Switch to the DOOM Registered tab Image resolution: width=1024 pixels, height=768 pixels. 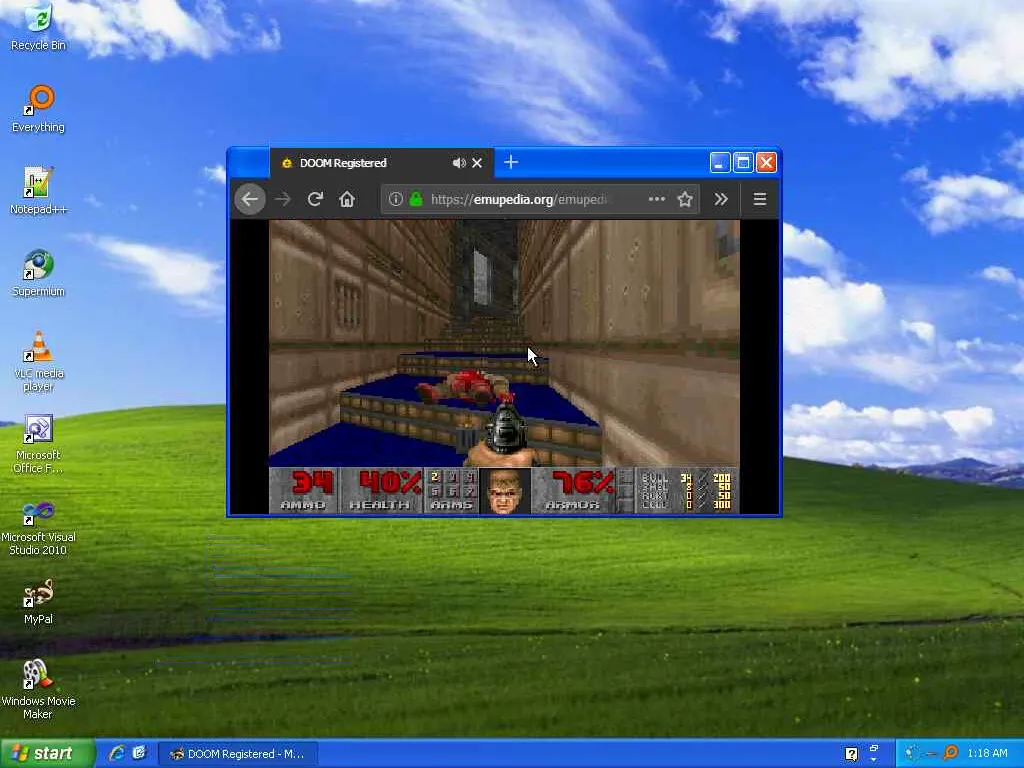pos(382,163)
